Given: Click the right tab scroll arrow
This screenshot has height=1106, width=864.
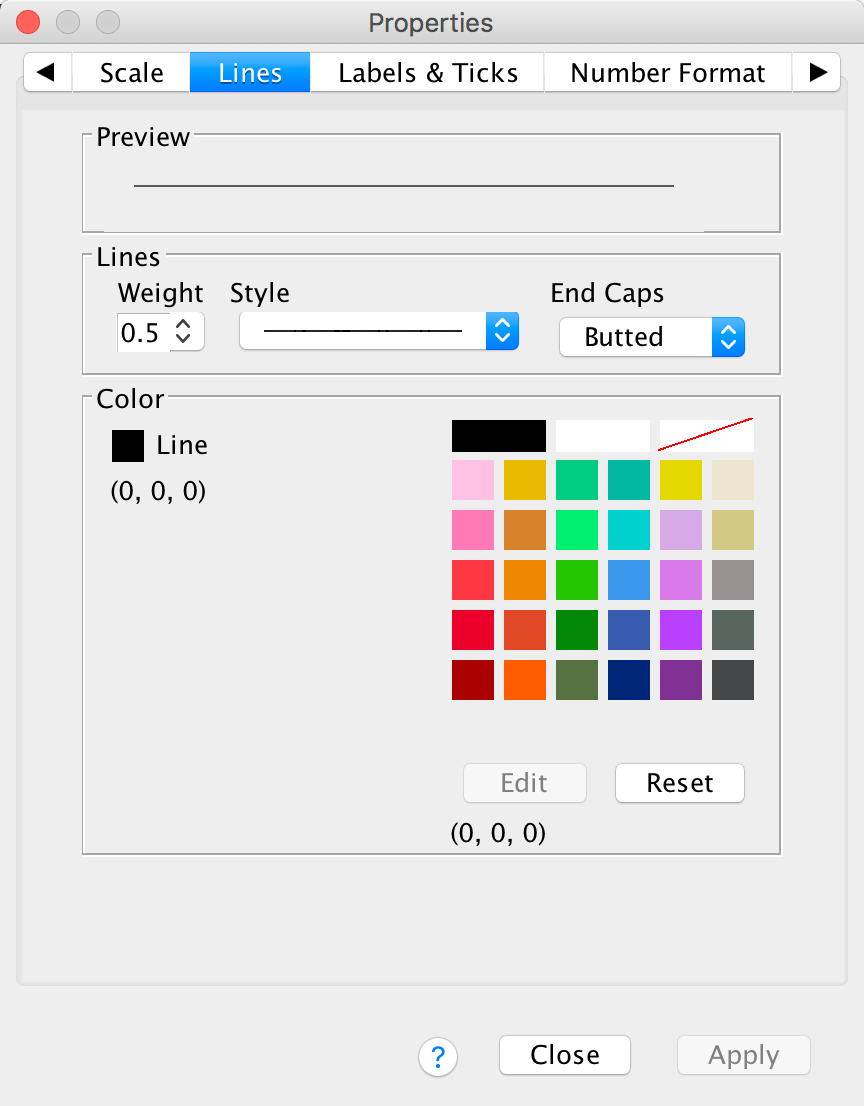Looking at the screenshot, I should (818, 73).
